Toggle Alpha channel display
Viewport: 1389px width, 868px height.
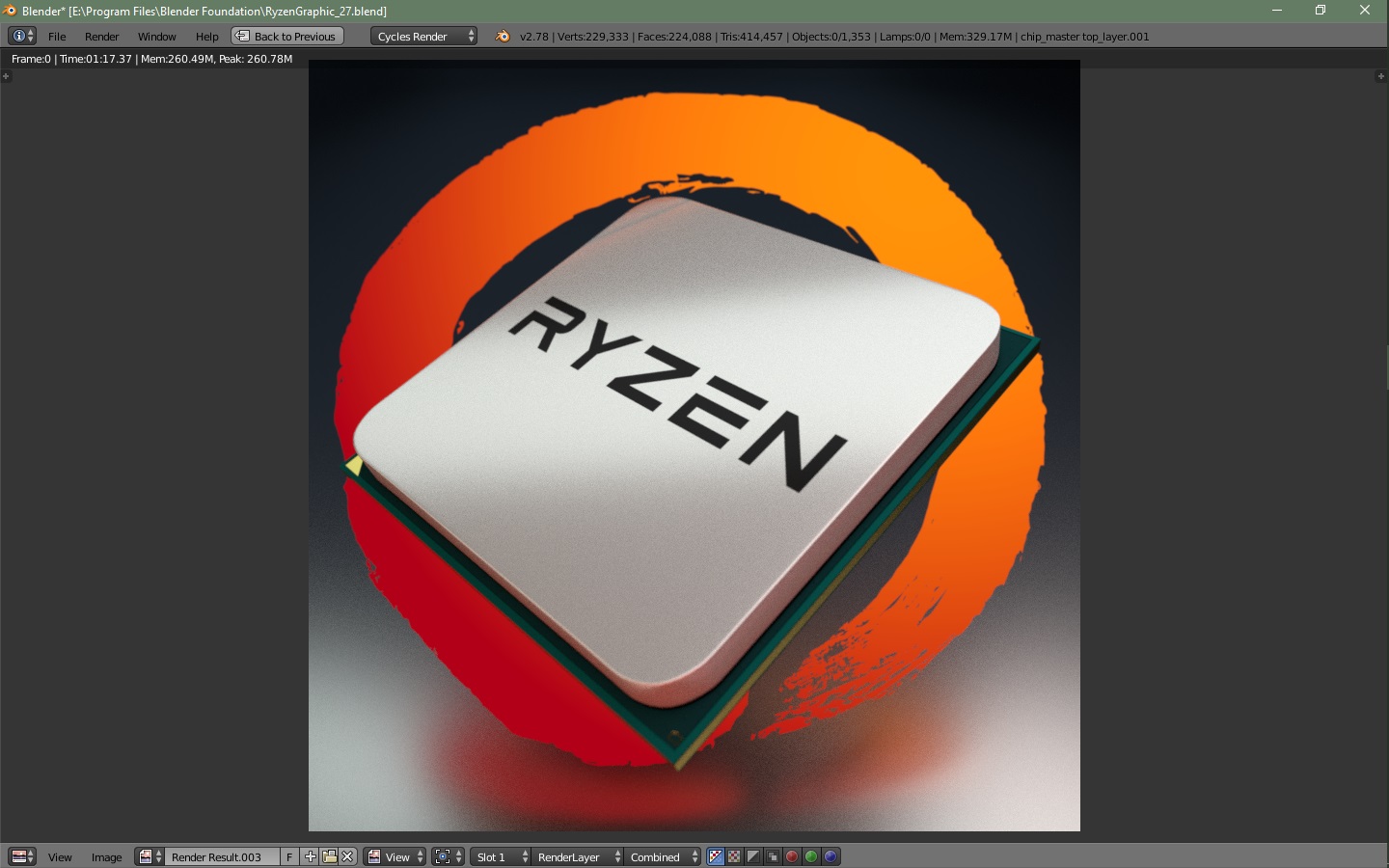(753, 856)
